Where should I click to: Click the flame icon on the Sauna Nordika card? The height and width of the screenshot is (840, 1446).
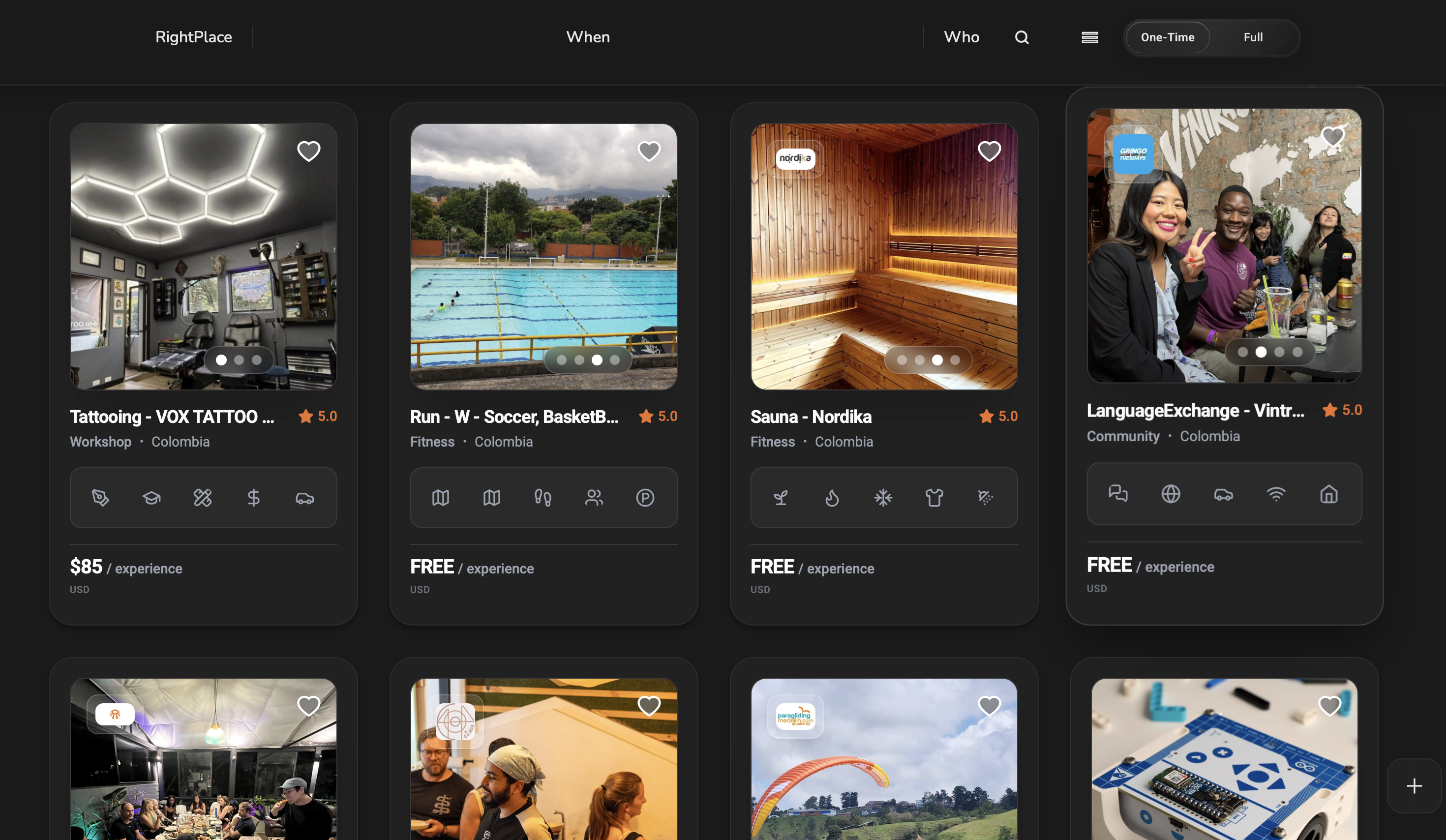tap(832, 498)
